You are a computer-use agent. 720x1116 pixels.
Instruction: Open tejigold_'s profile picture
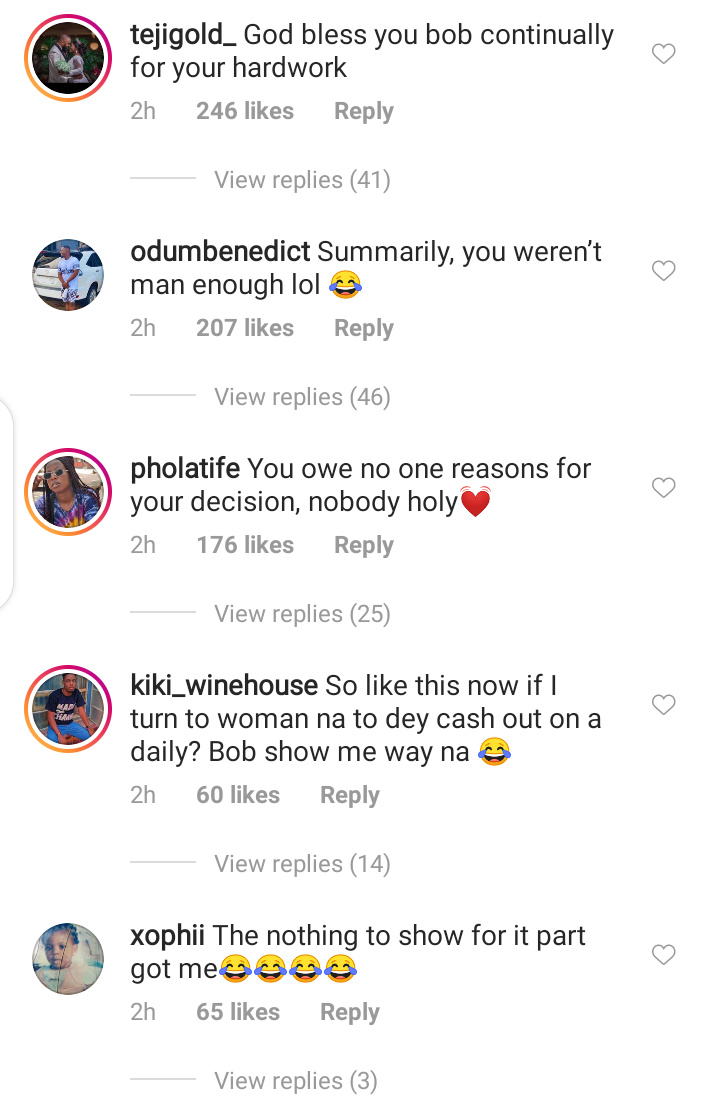[x=68, y=58]
